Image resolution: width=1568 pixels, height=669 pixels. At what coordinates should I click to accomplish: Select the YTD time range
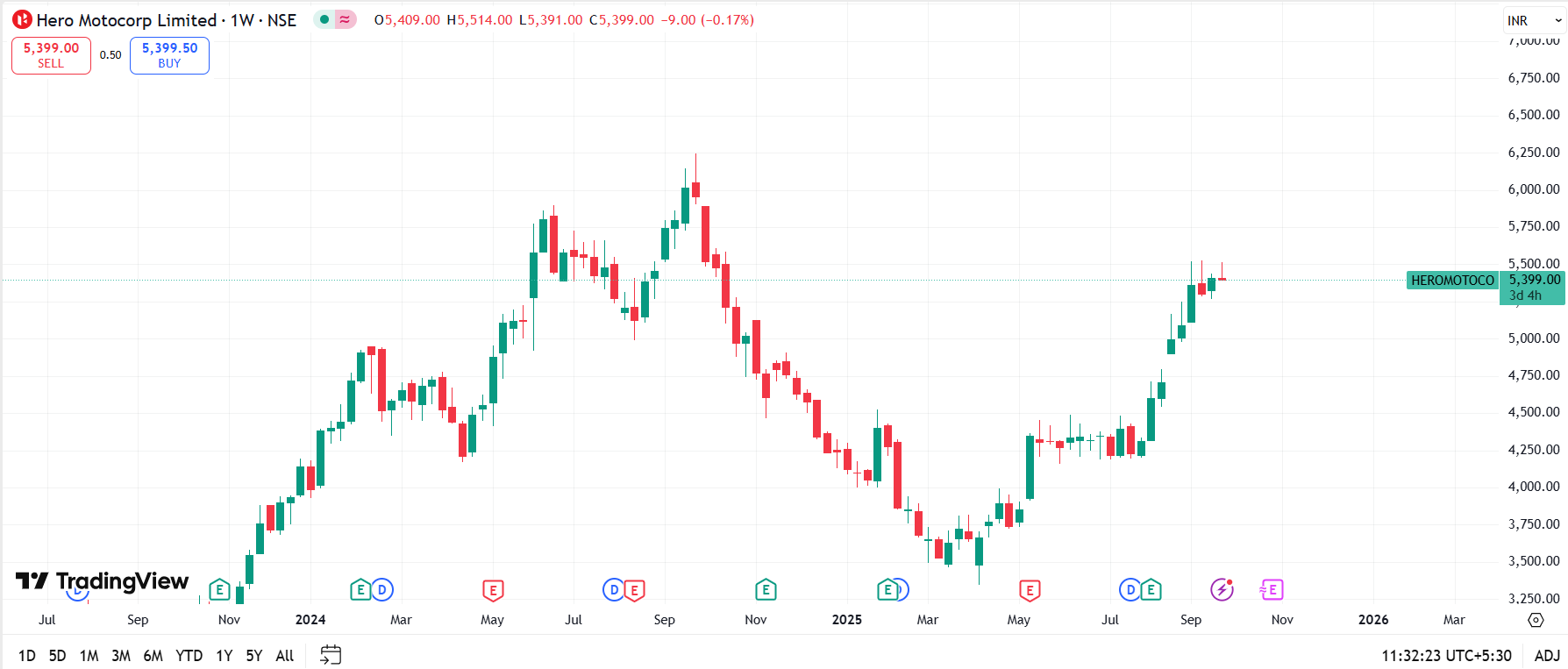pos(189,655)
